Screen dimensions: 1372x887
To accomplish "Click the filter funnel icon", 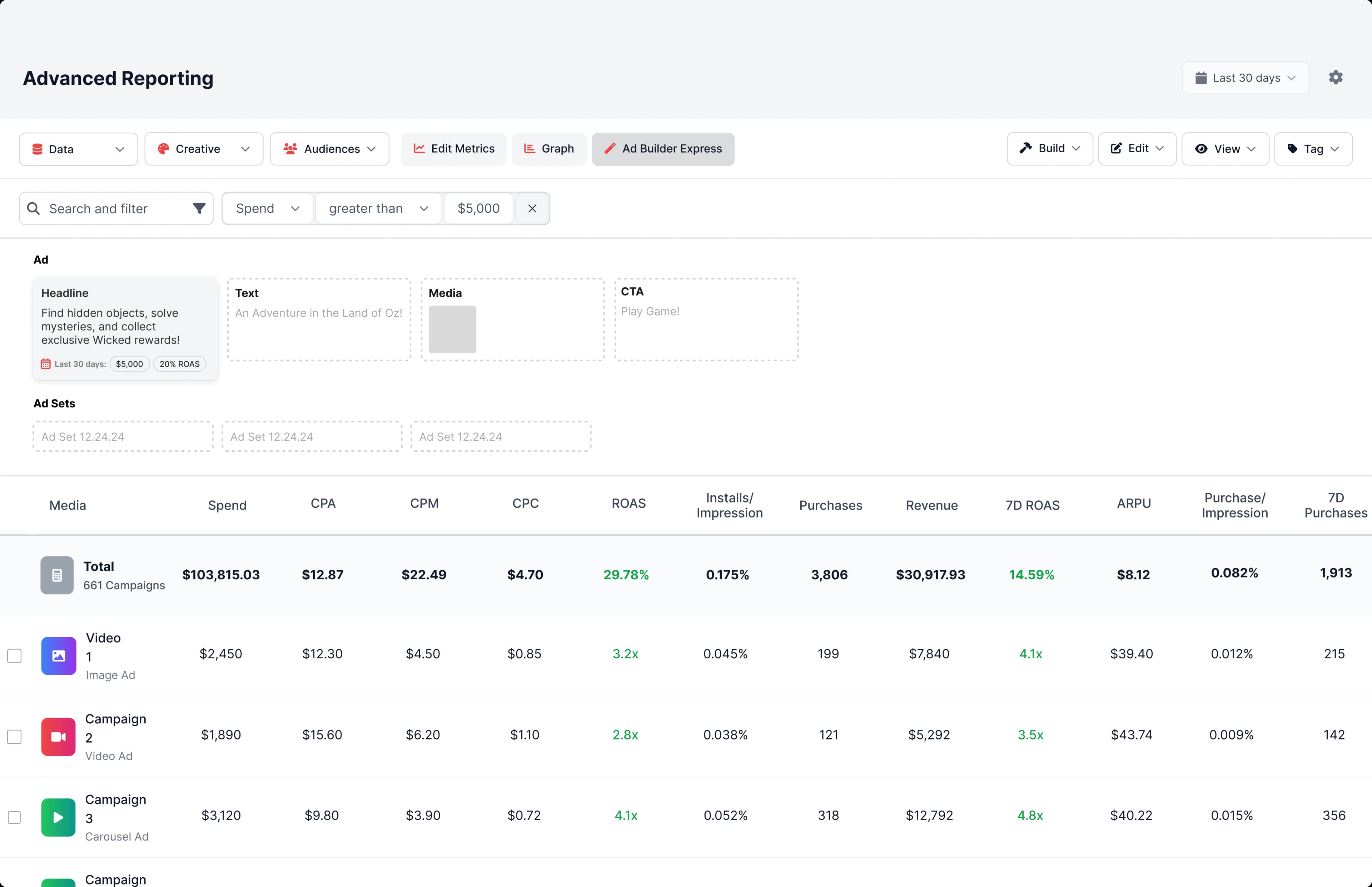I will pos(199,208).
